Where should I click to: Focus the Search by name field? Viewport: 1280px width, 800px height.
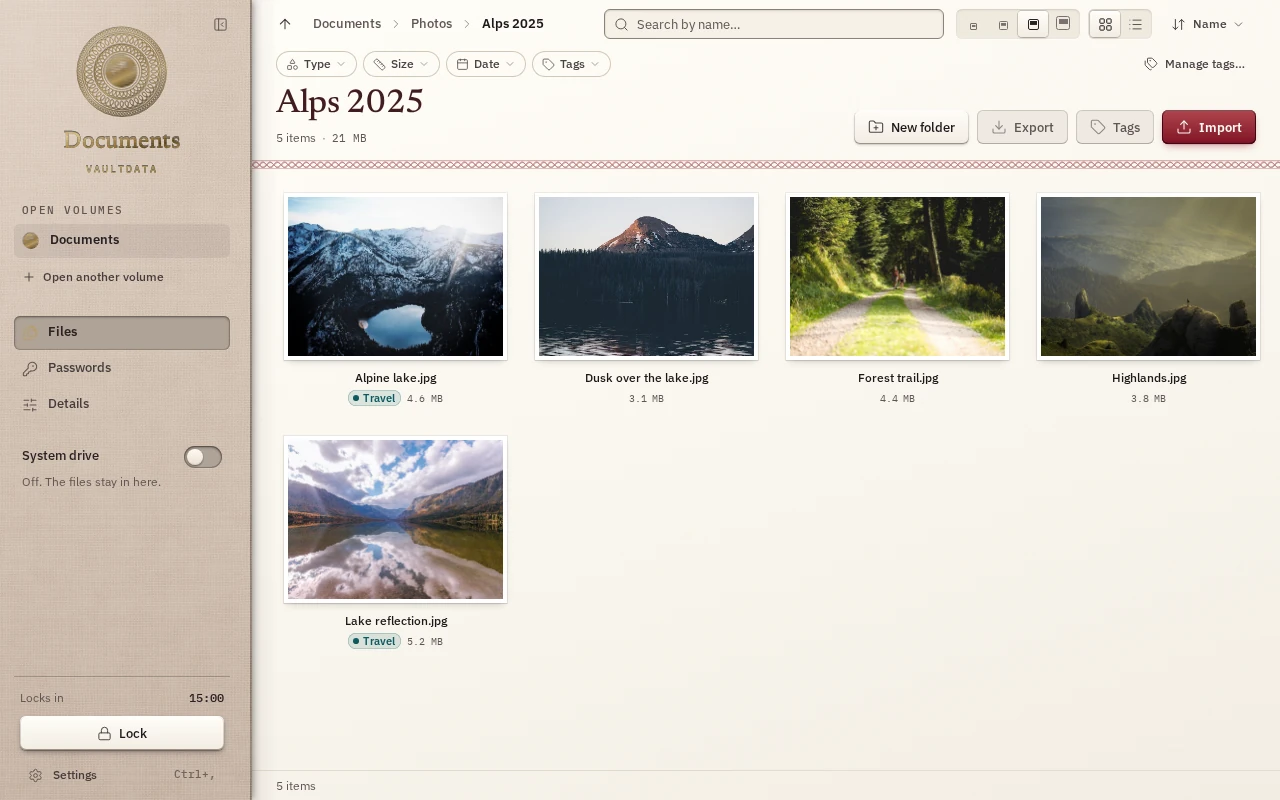coord(774,24)
